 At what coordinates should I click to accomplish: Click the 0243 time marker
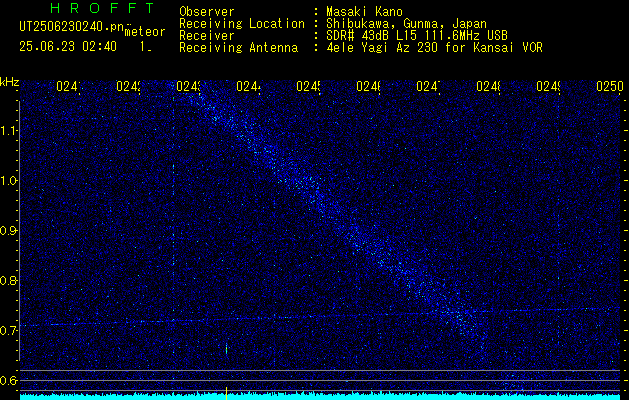click(x=189, y=86)
